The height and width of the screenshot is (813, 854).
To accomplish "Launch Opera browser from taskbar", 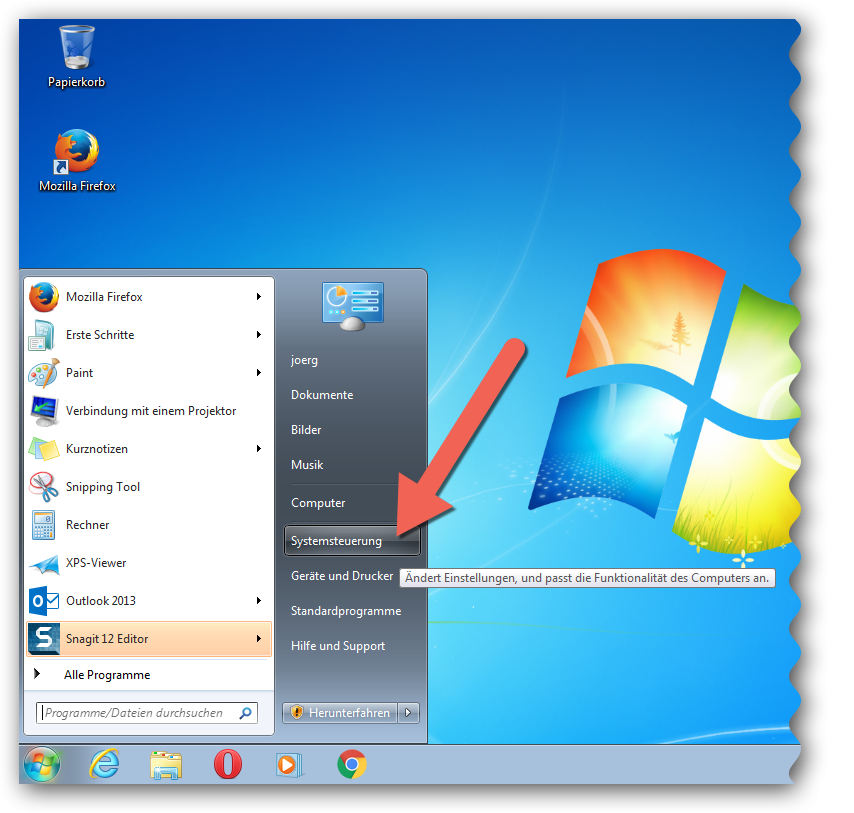I will coord(228,765).
